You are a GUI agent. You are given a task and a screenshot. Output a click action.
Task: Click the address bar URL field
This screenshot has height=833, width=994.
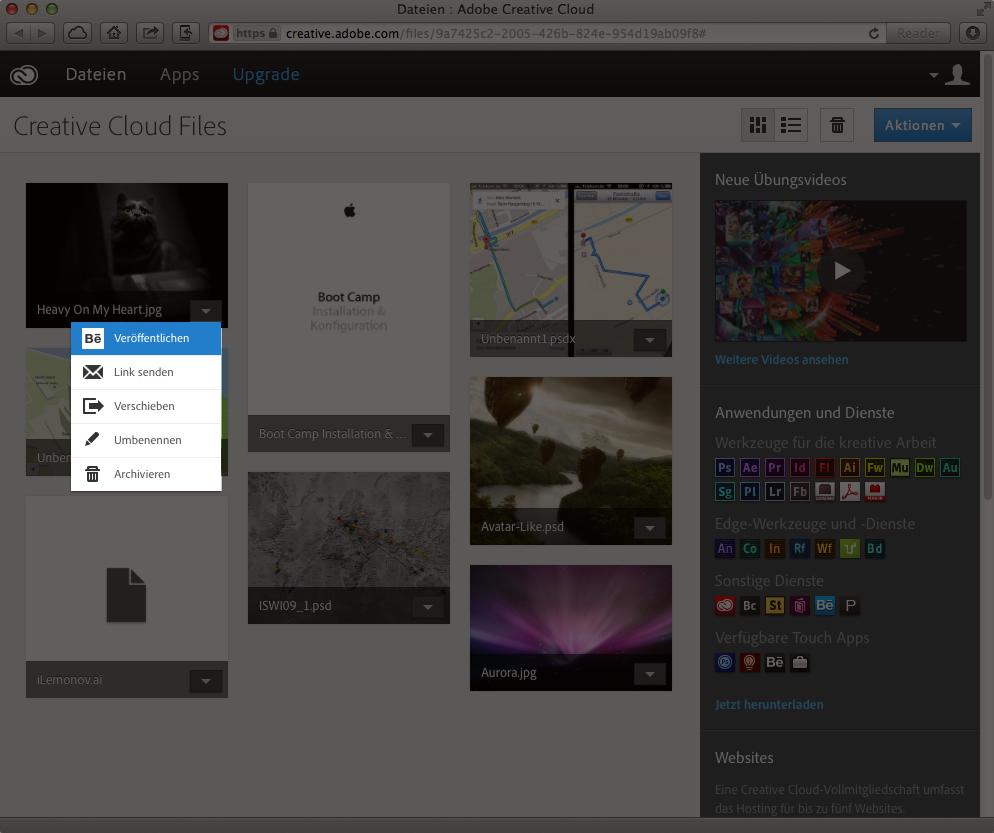[x=548, y=33]
